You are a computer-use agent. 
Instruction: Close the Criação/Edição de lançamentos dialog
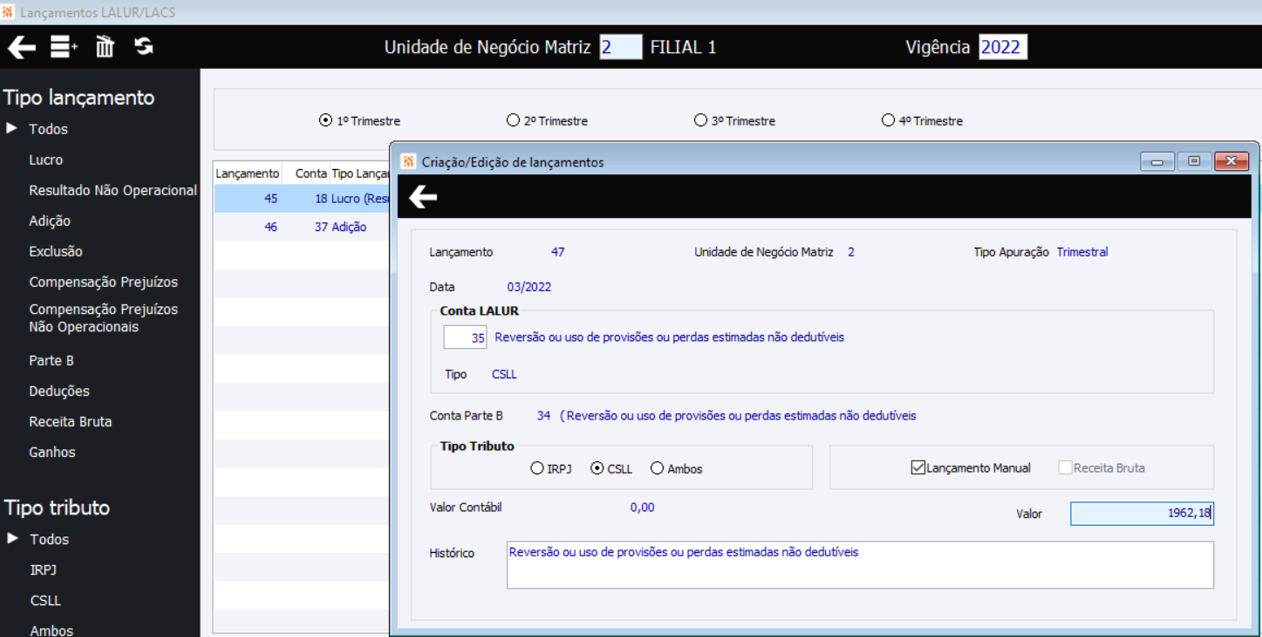coord(1232,161)
